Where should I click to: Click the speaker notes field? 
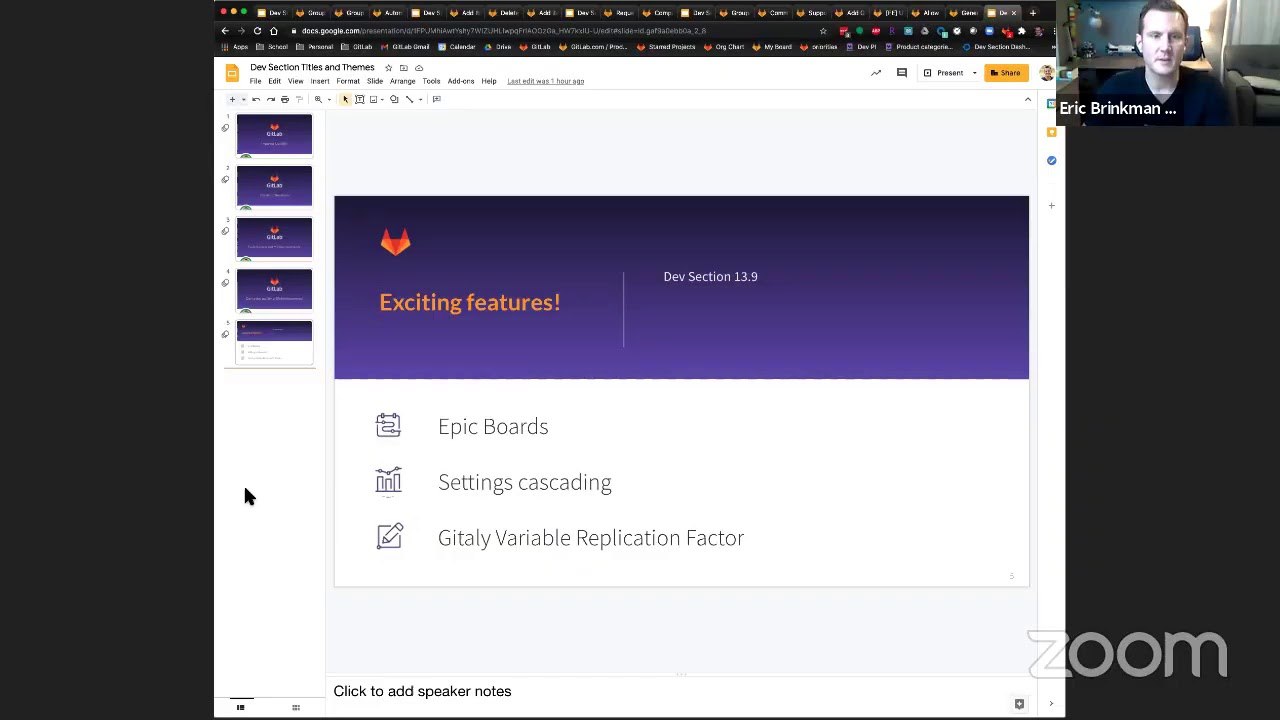click(x=681, y=691)
